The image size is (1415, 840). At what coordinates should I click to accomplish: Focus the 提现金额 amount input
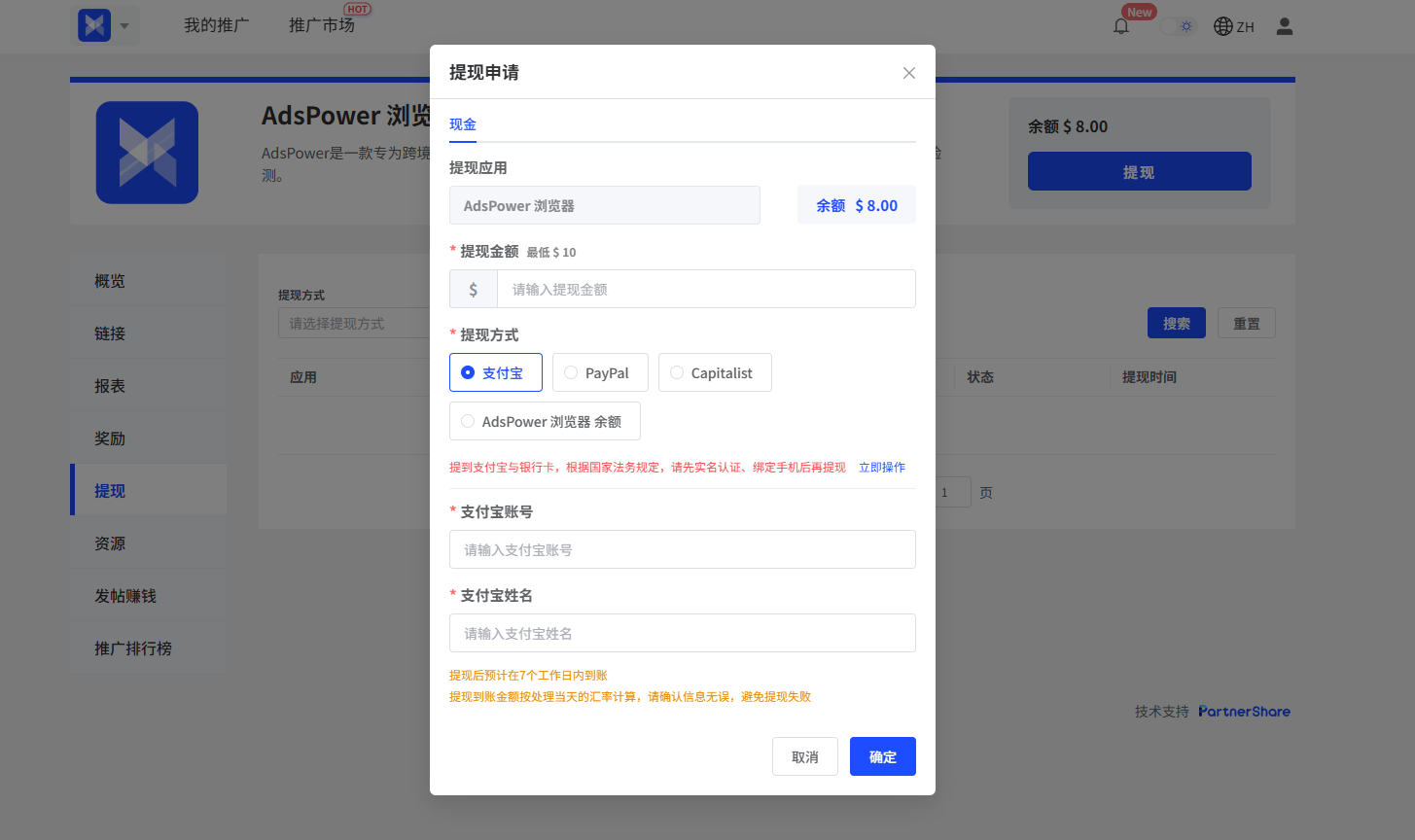tap(706, 289)
